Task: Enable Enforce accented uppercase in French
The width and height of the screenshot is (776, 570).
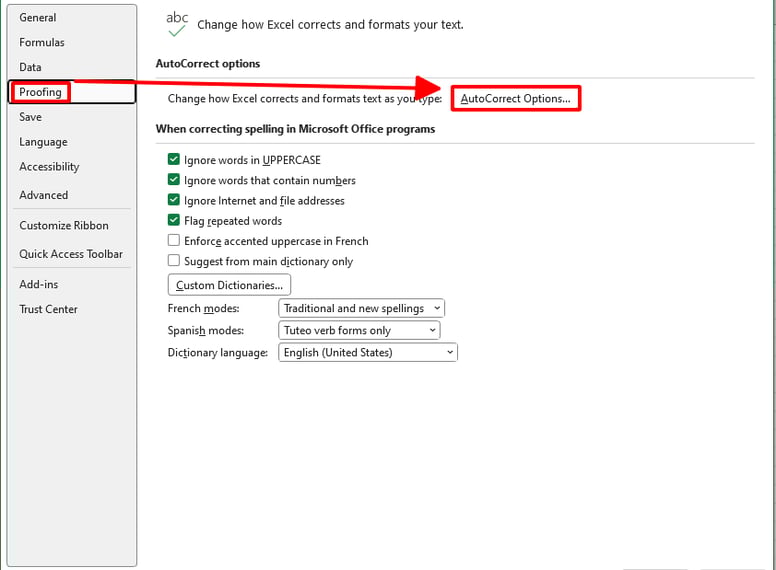Action: click(x=174, y=240)
